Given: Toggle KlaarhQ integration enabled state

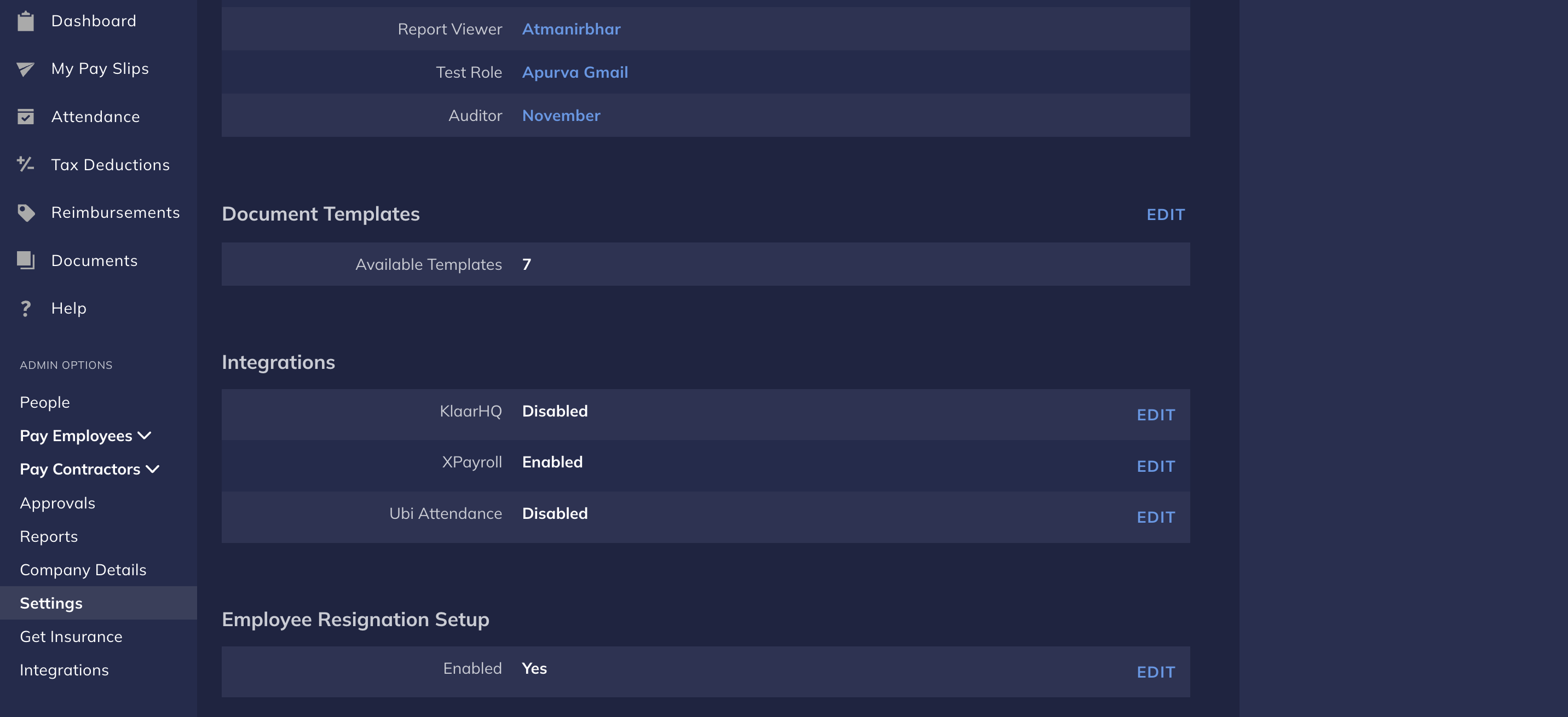Looking at the screenshot, I should [x=1155, y=413].
